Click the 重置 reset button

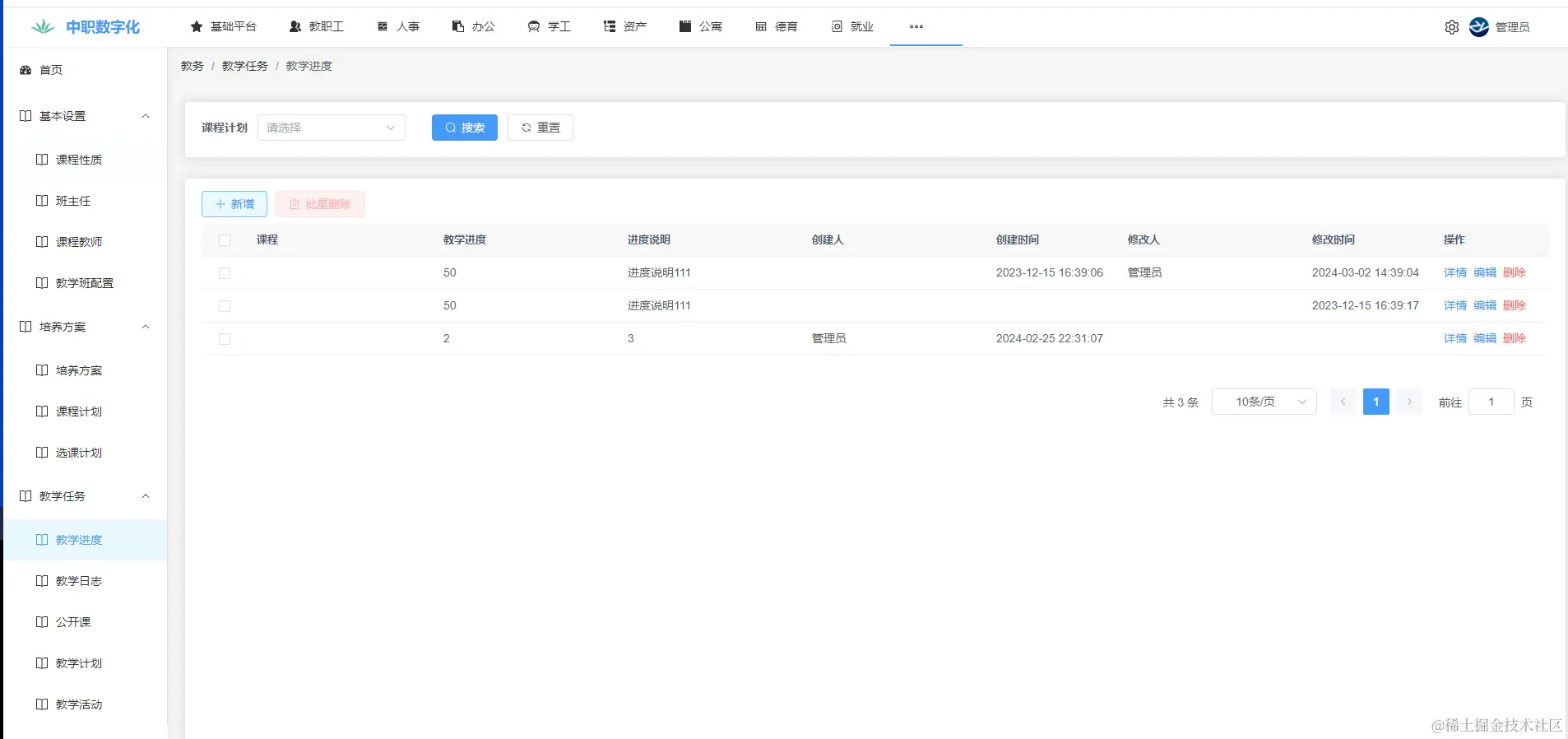[x=540, y=128]
